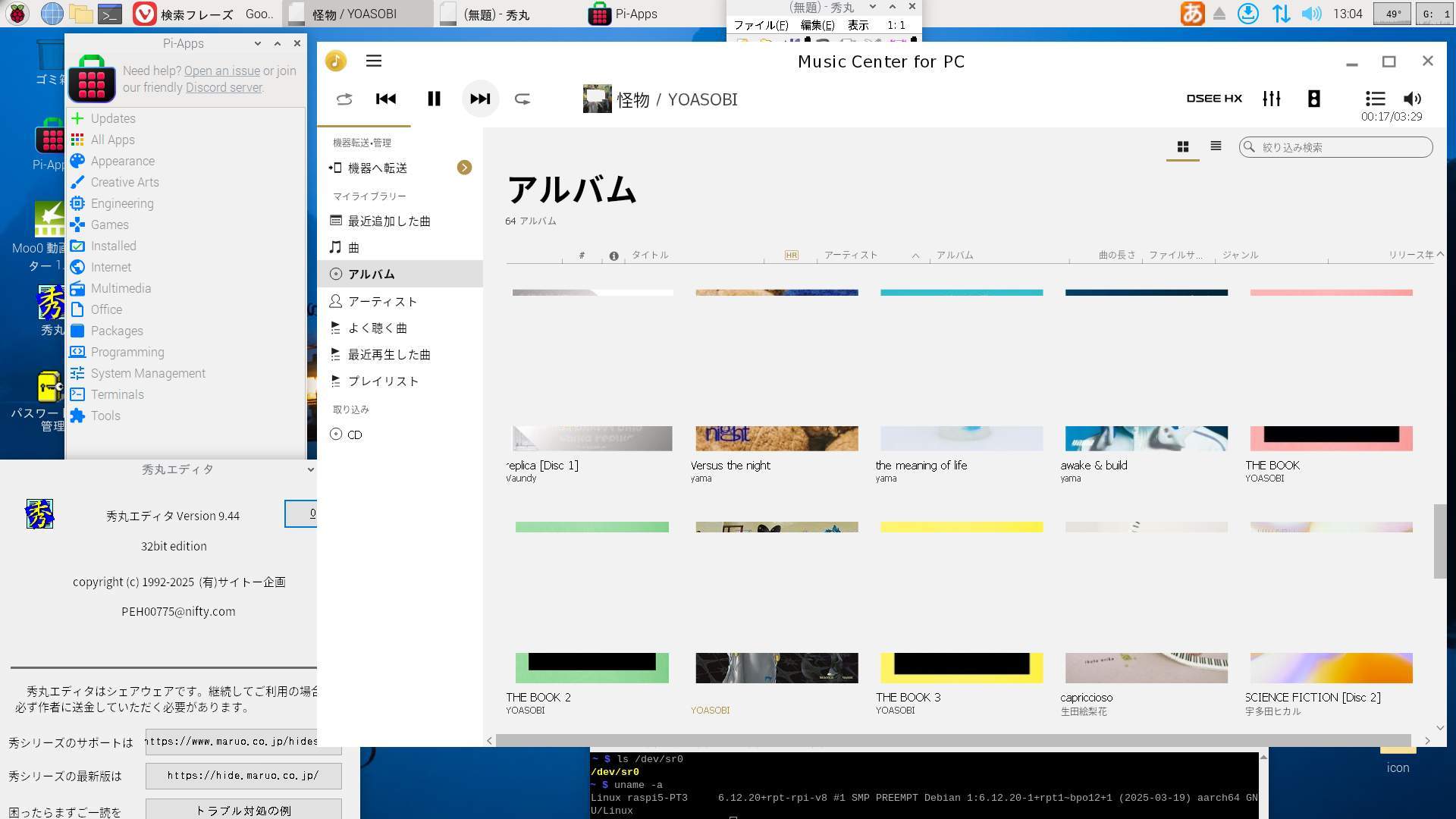Switch albums to list view
1456x819 pixels.
pyautogui.click(x=1216, y=146)
